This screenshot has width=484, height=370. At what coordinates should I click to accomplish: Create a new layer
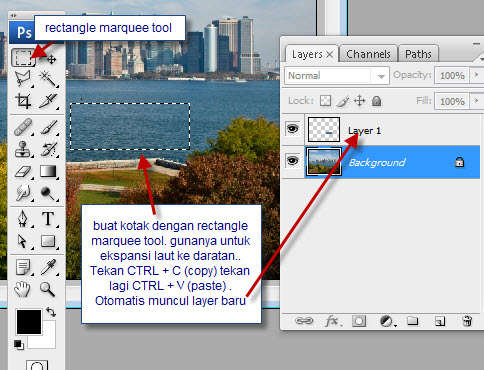click(x=440, y=321)
